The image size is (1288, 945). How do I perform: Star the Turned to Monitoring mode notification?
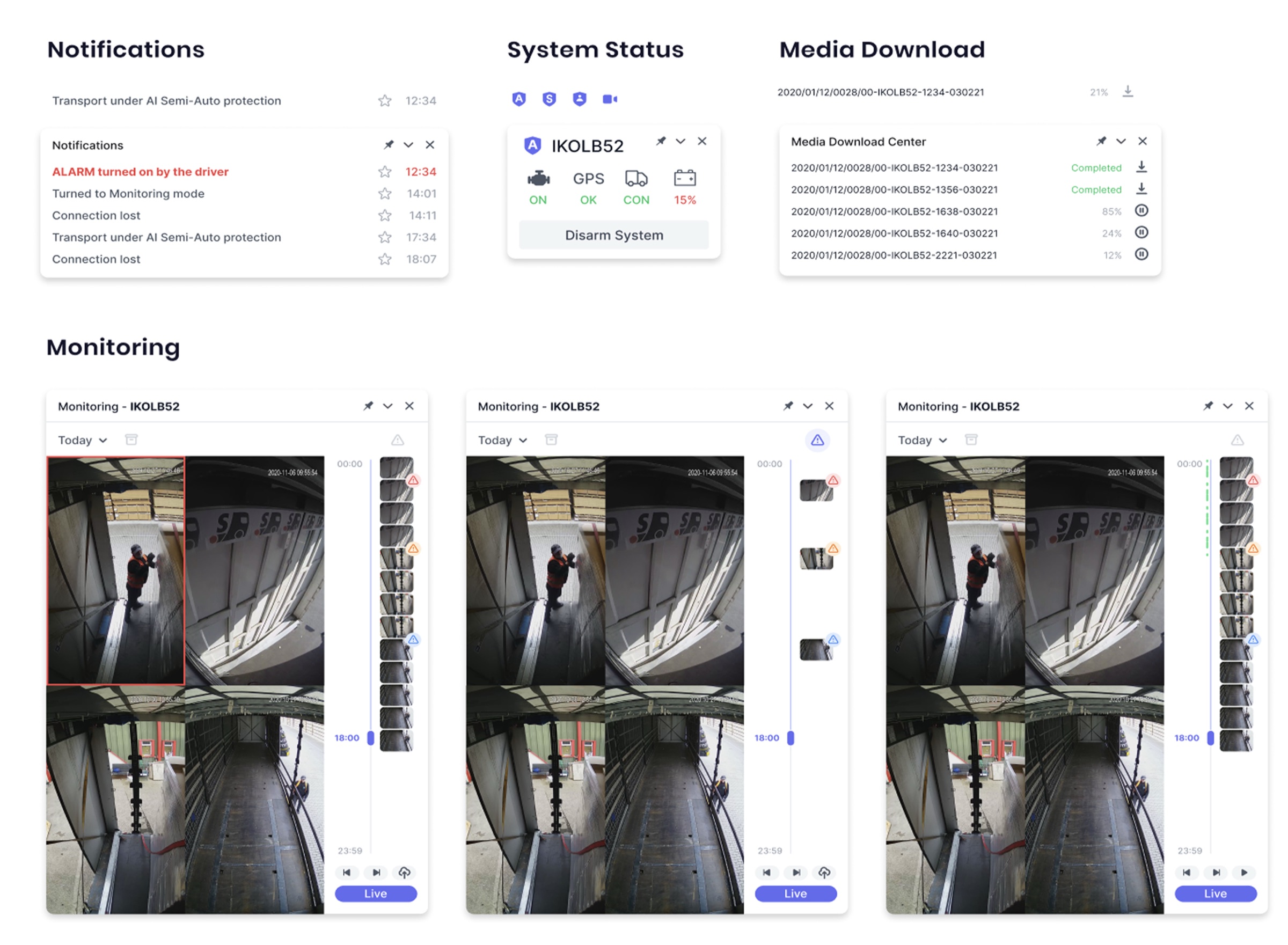coord(384,193)
